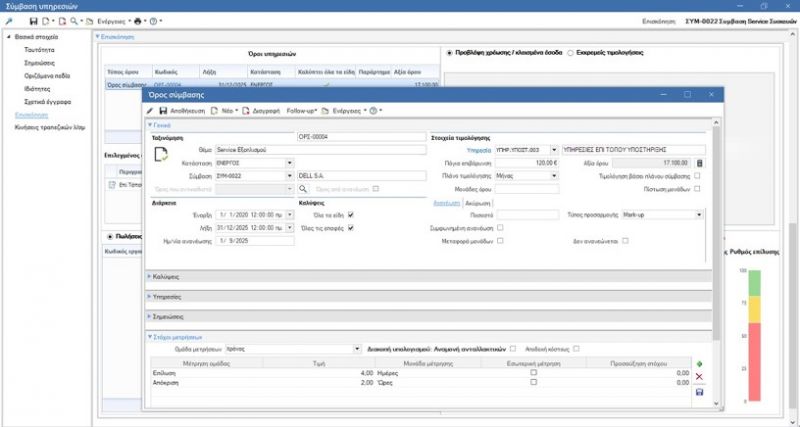Enable the Δεν ανανεώνεται checkbox
This screenshot has height=427, width=800.
click(625, 241)
